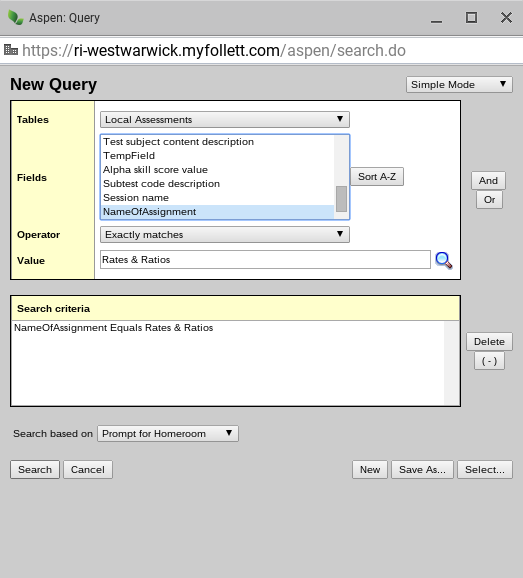Click the Save As... button
Screen dimensions: 523x578
point(422,470)
